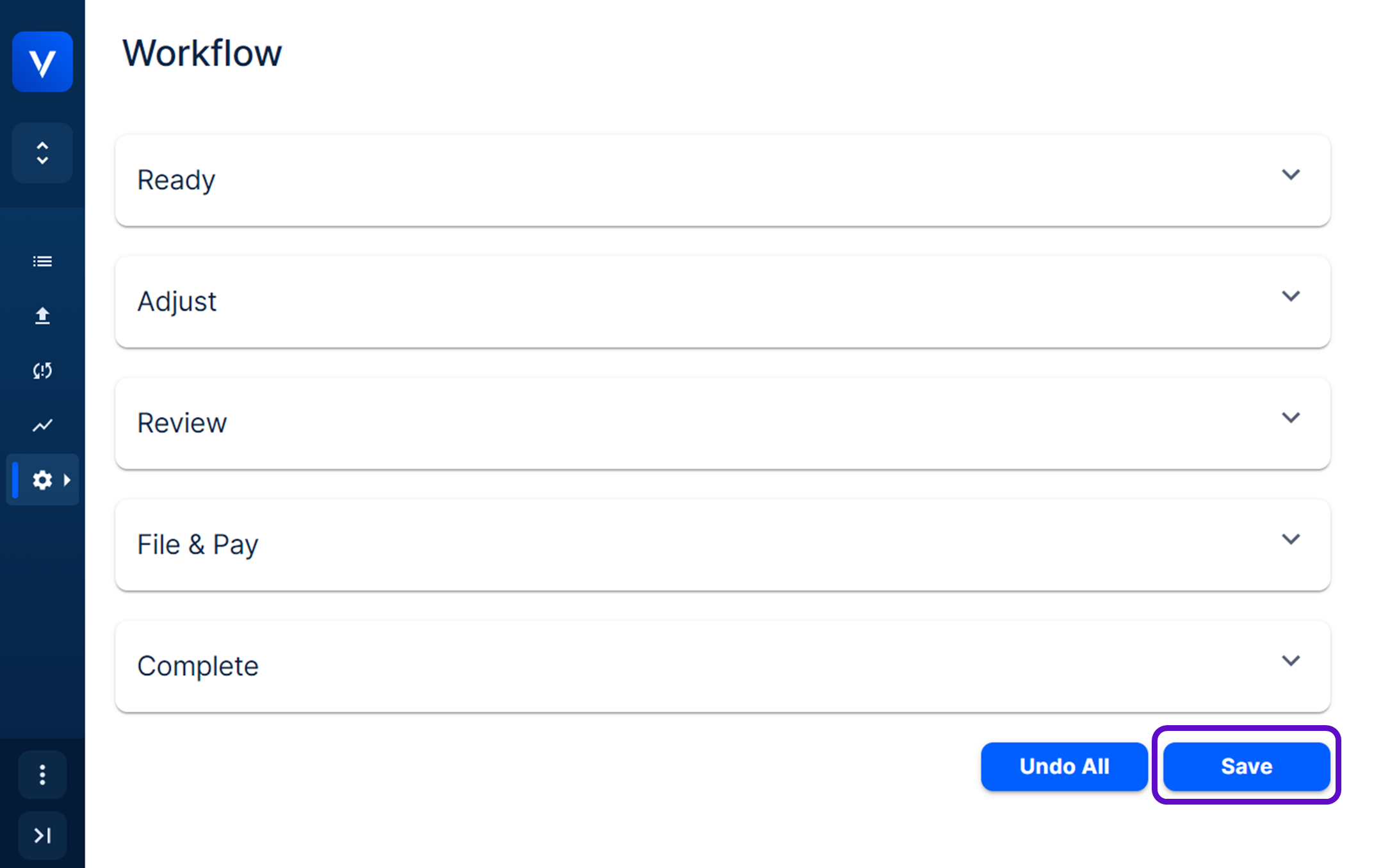Click the upload icon in sidebar
Viewport: 1374px width, 868px height.
coord(42,316)
